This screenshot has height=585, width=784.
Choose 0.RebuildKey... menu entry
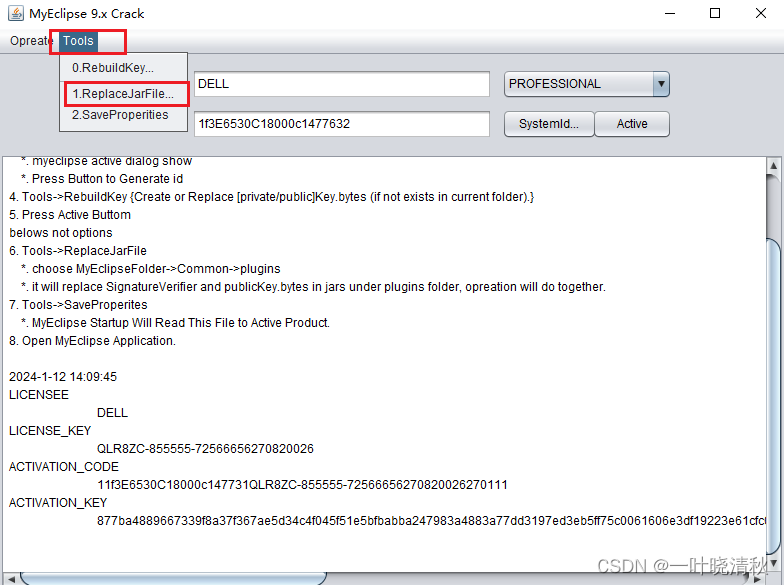(x=124, y=68)
